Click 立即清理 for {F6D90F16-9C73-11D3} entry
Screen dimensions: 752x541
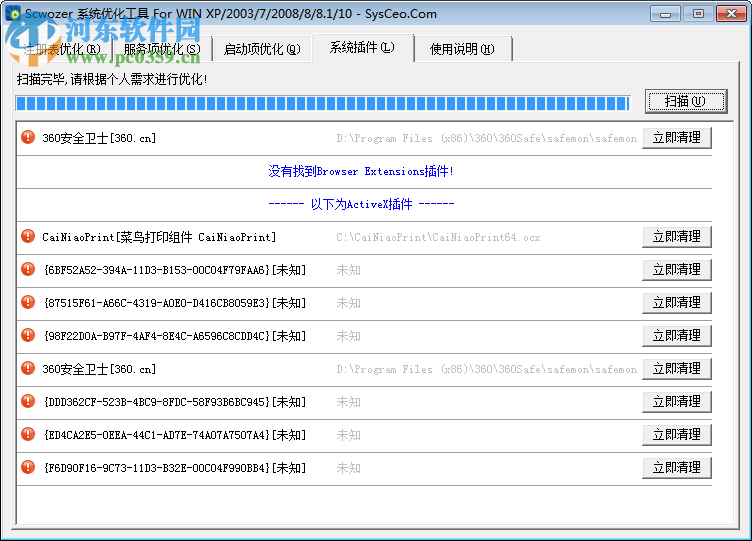tap(676, 468)
